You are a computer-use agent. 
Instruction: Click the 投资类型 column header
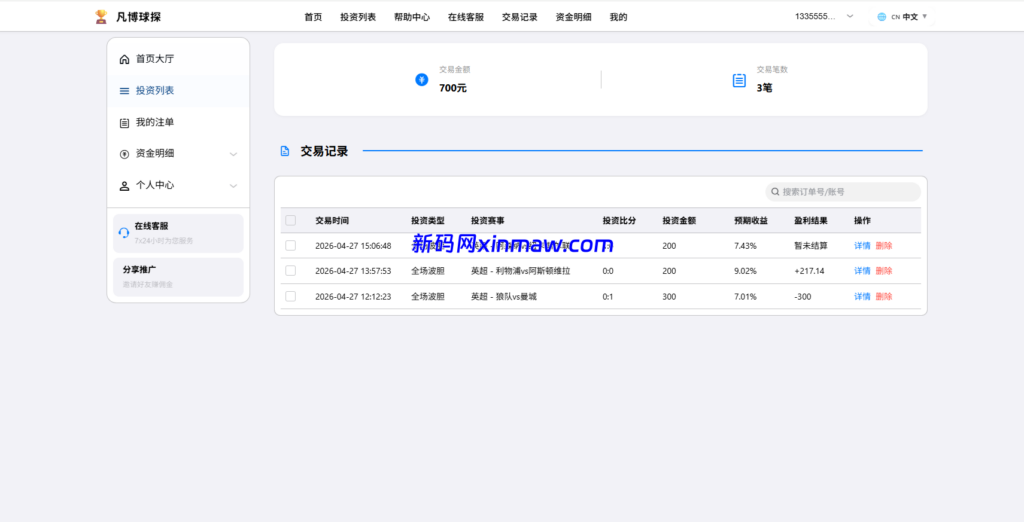tap(428, 221)
